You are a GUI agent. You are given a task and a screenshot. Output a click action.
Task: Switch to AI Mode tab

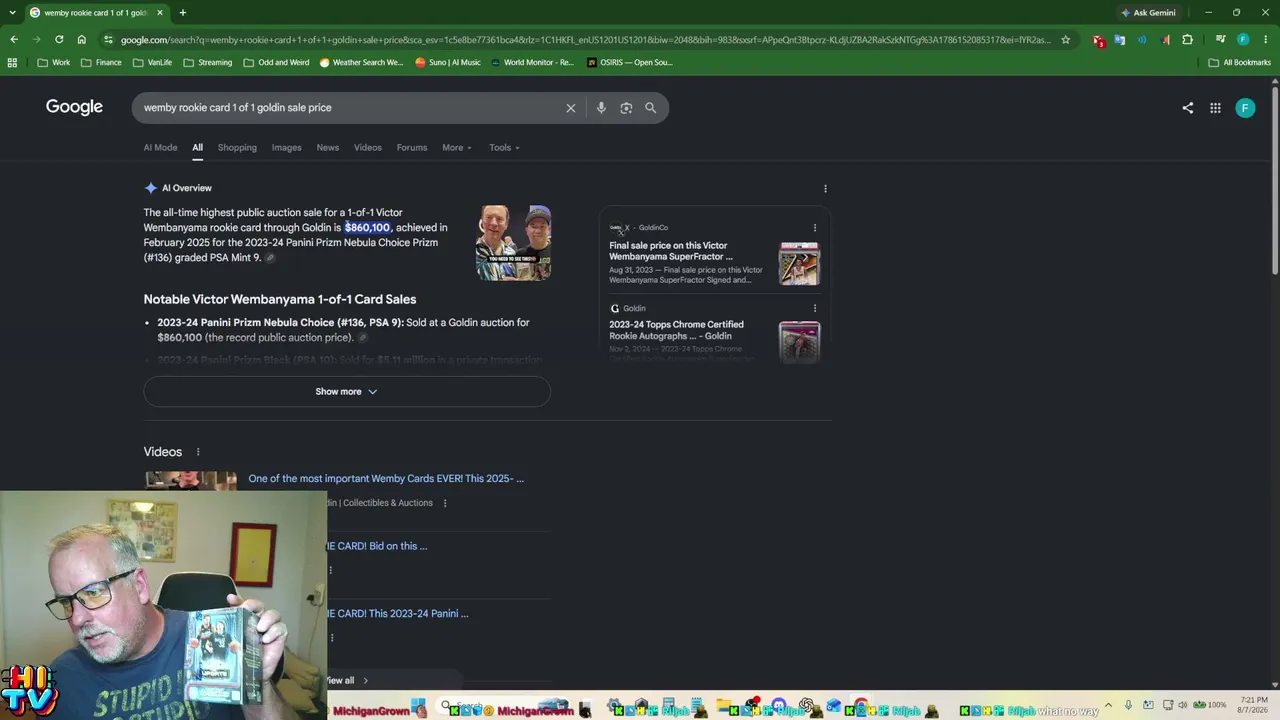point(160,148)
